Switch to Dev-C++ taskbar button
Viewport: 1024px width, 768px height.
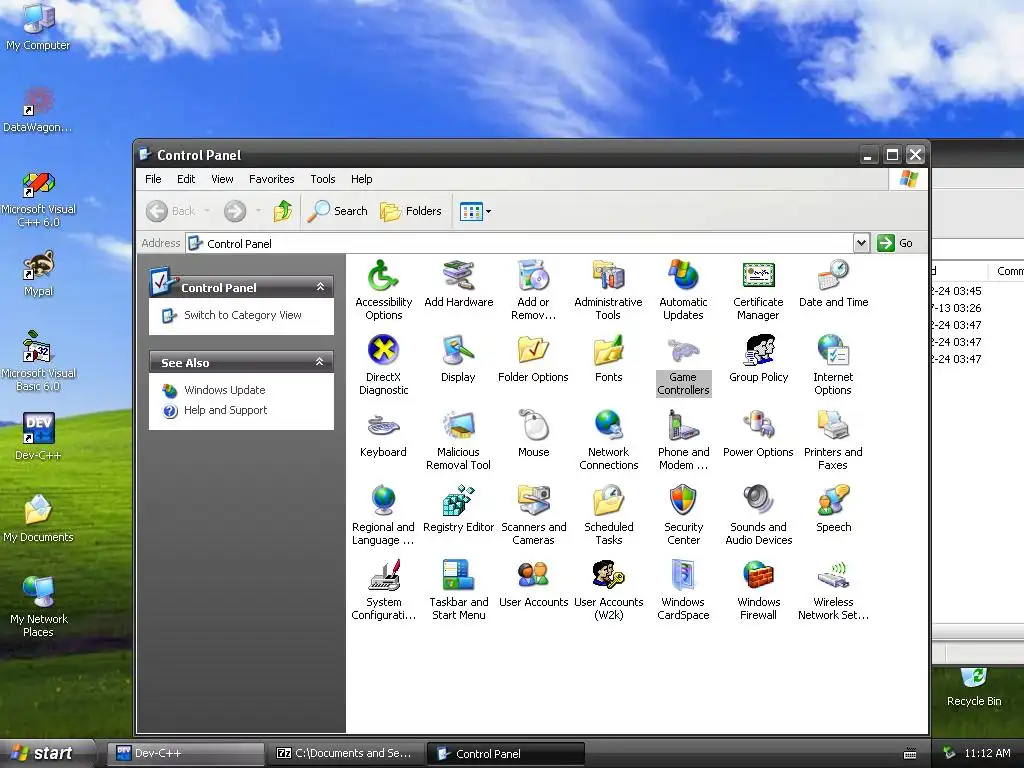[x=185, y=754]
